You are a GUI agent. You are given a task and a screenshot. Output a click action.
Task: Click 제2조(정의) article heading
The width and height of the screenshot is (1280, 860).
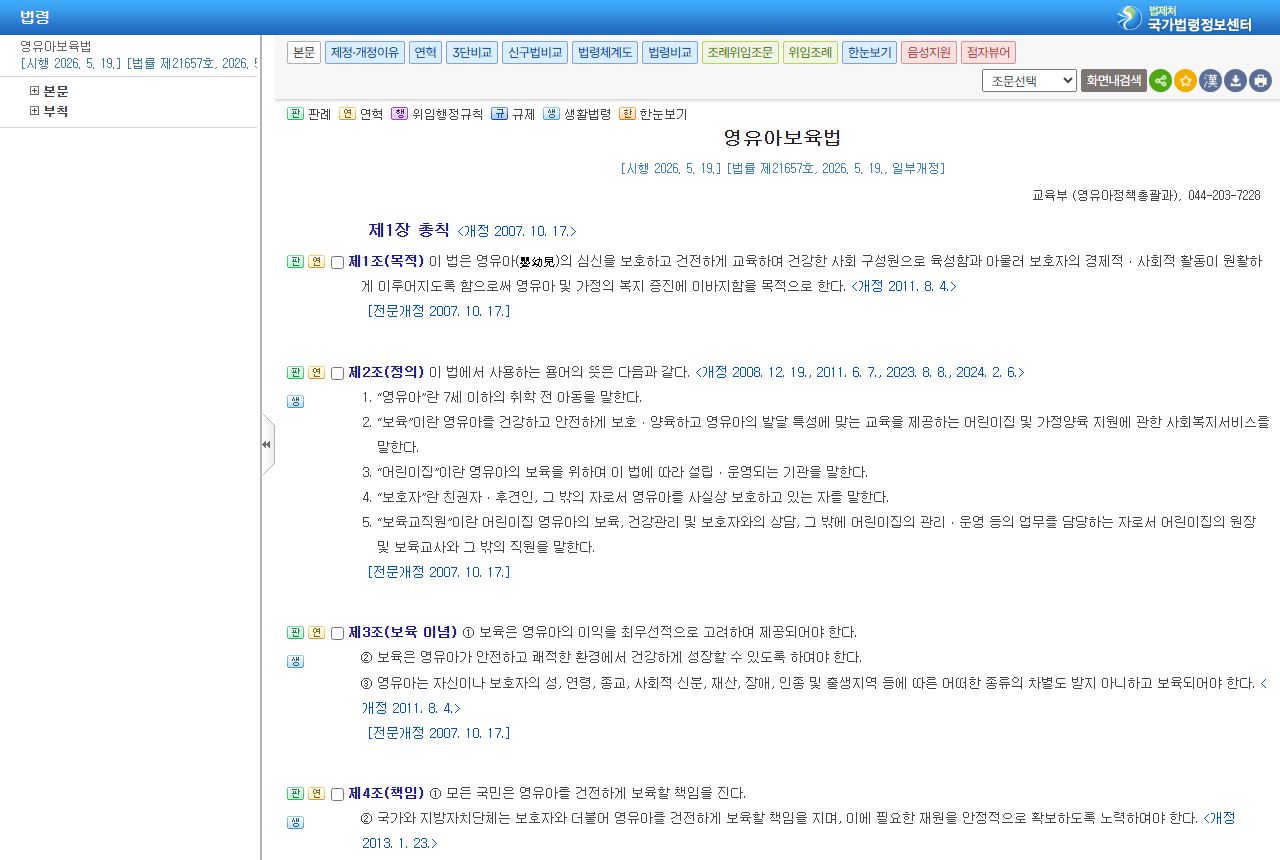coord(386,372)
